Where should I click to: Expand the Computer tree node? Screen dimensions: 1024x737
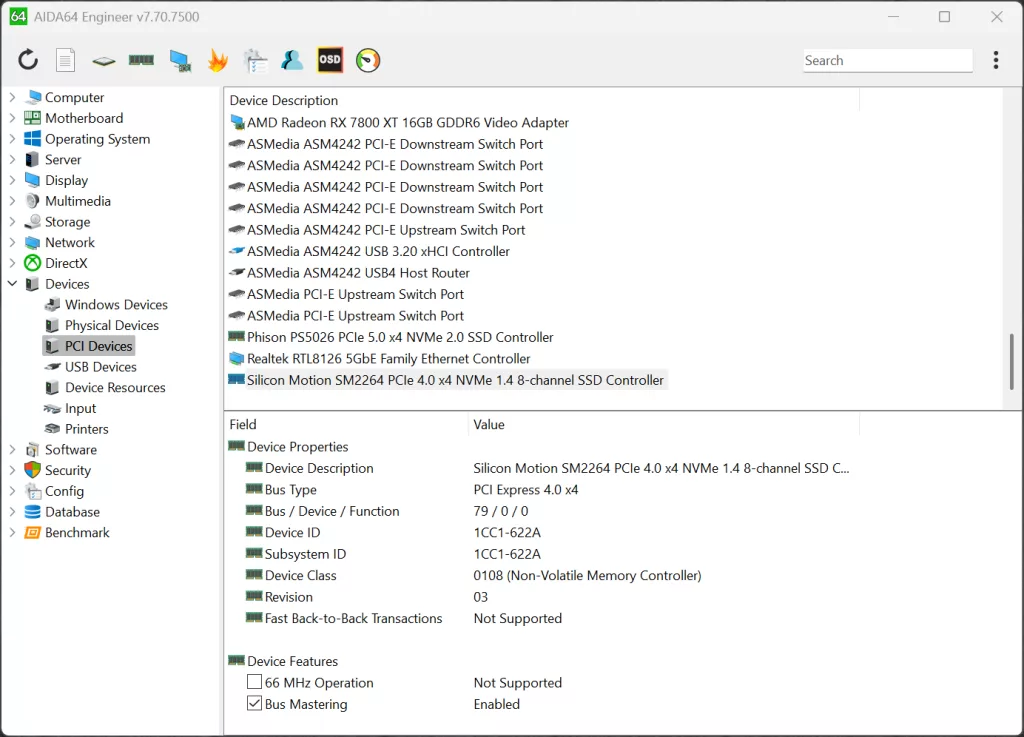click(12, 97)
